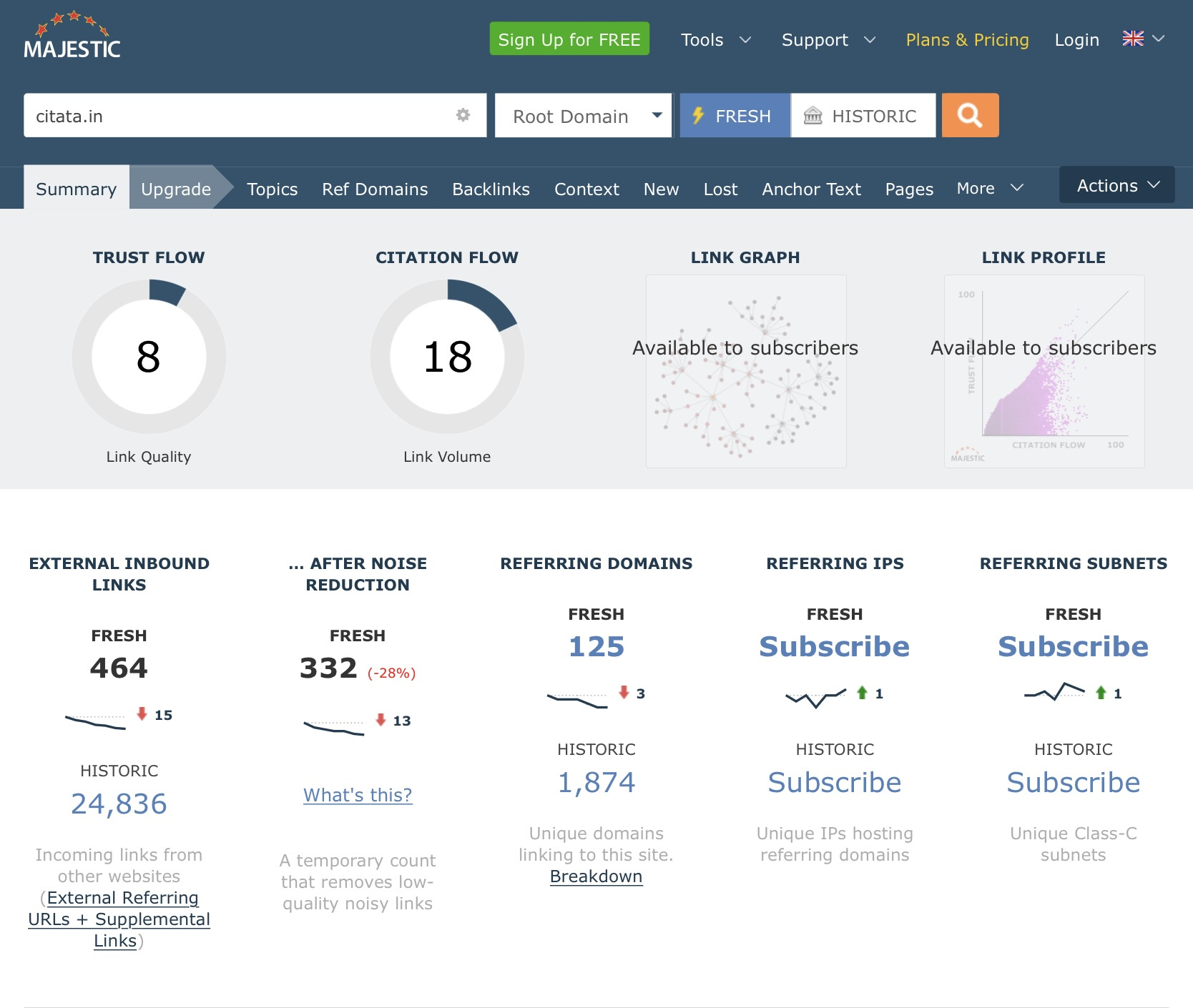Open the search settings gear icon

click(x=463, y=115)
